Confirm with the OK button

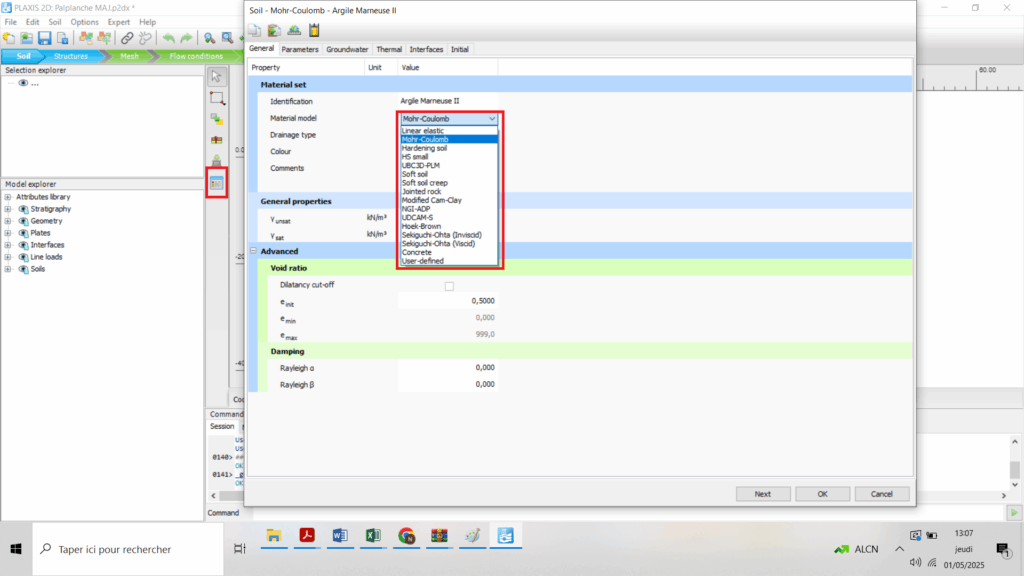point(822,494)
